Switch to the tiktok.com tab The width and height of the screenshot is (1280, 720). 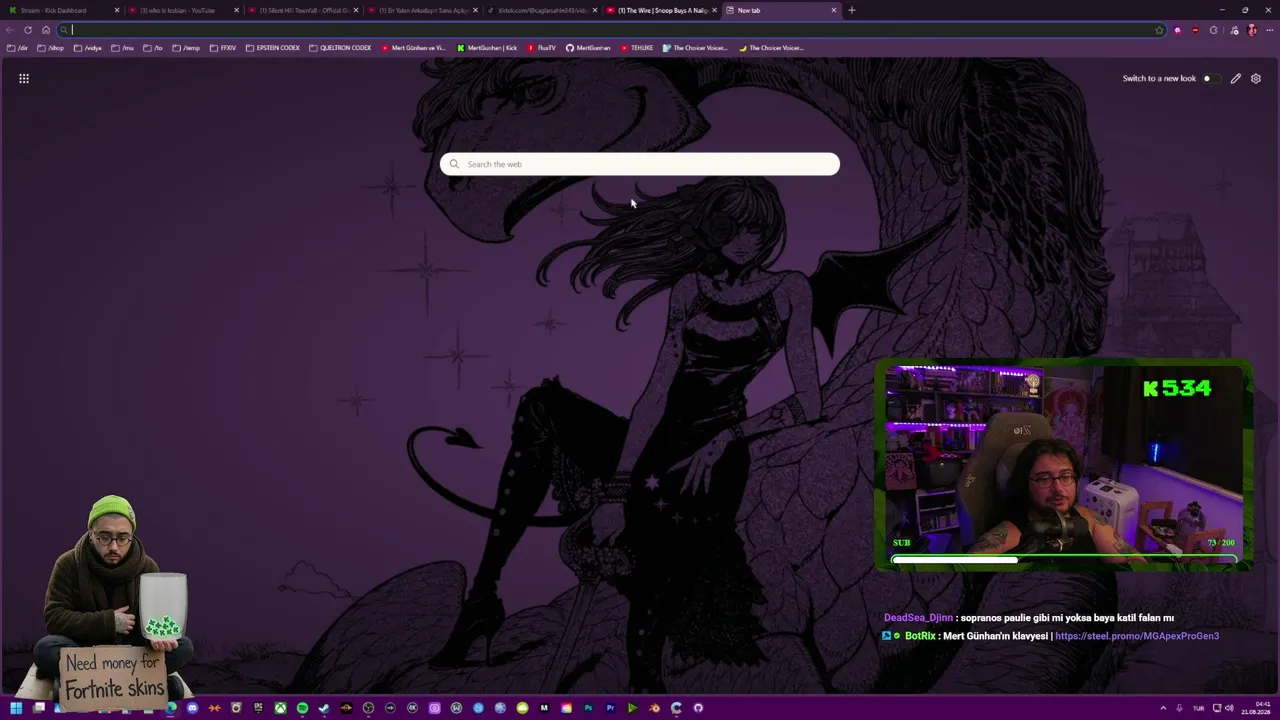click(540, 10)
